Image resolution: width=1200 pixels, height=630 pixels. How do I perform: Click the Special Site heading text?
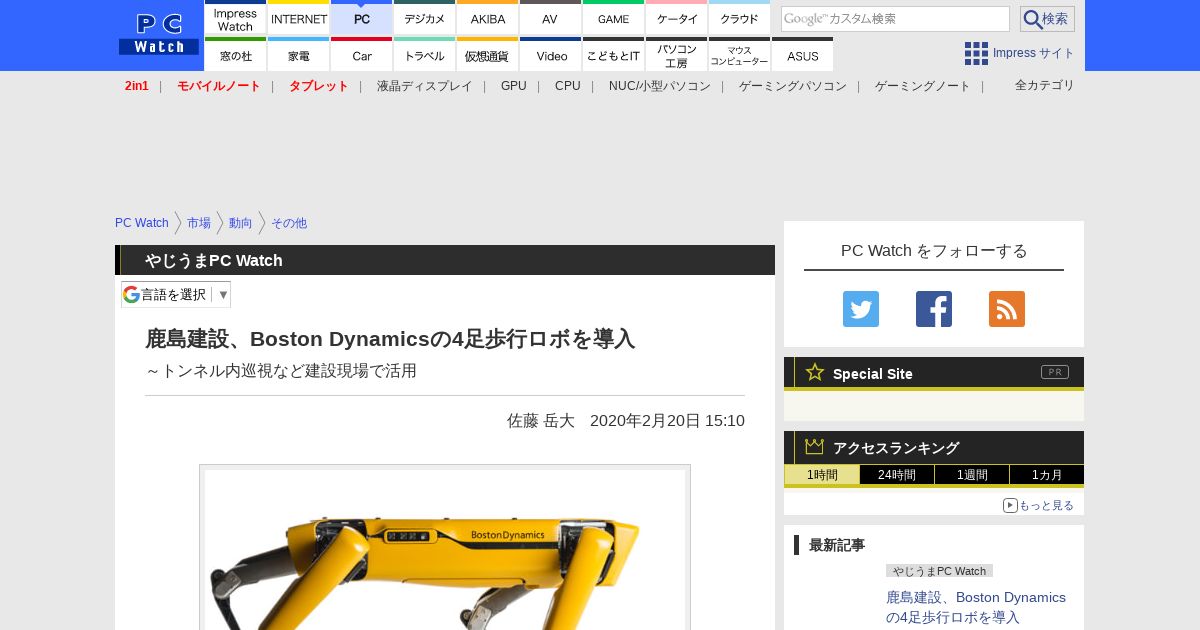[x=873, y=373]
